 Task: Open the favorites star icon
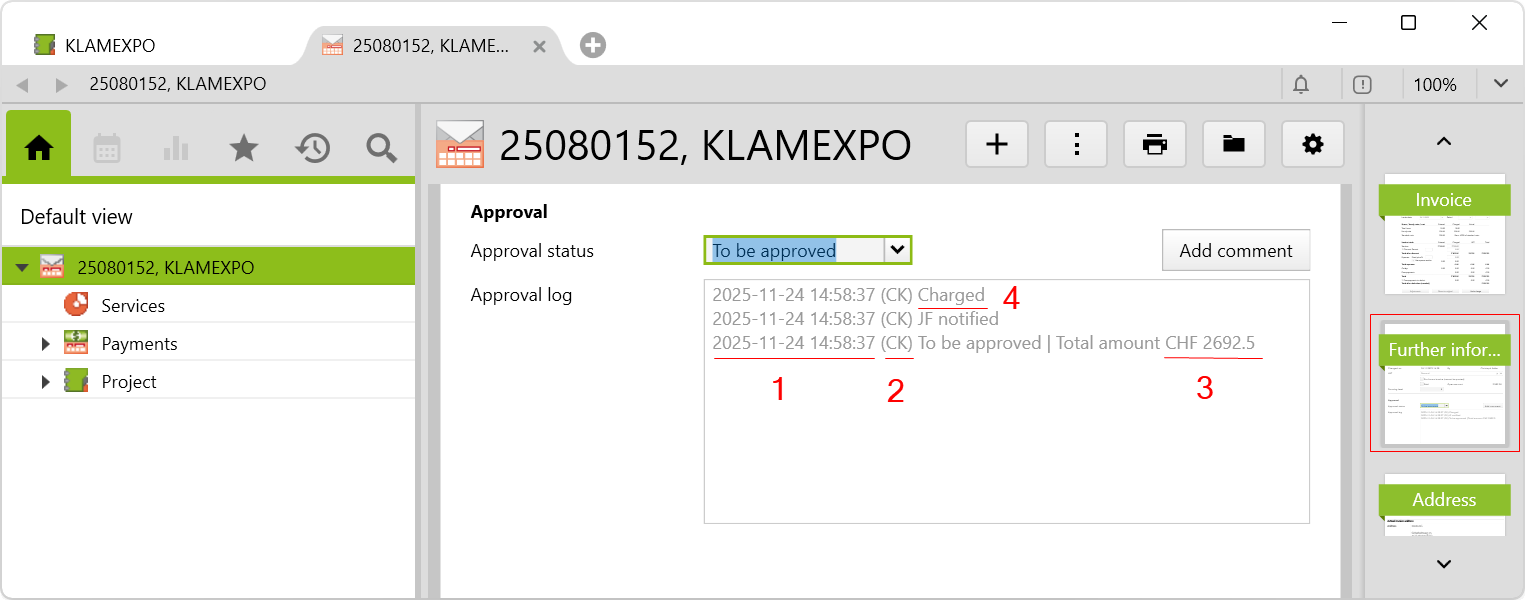pyautogui.click(x=244, y=148)
